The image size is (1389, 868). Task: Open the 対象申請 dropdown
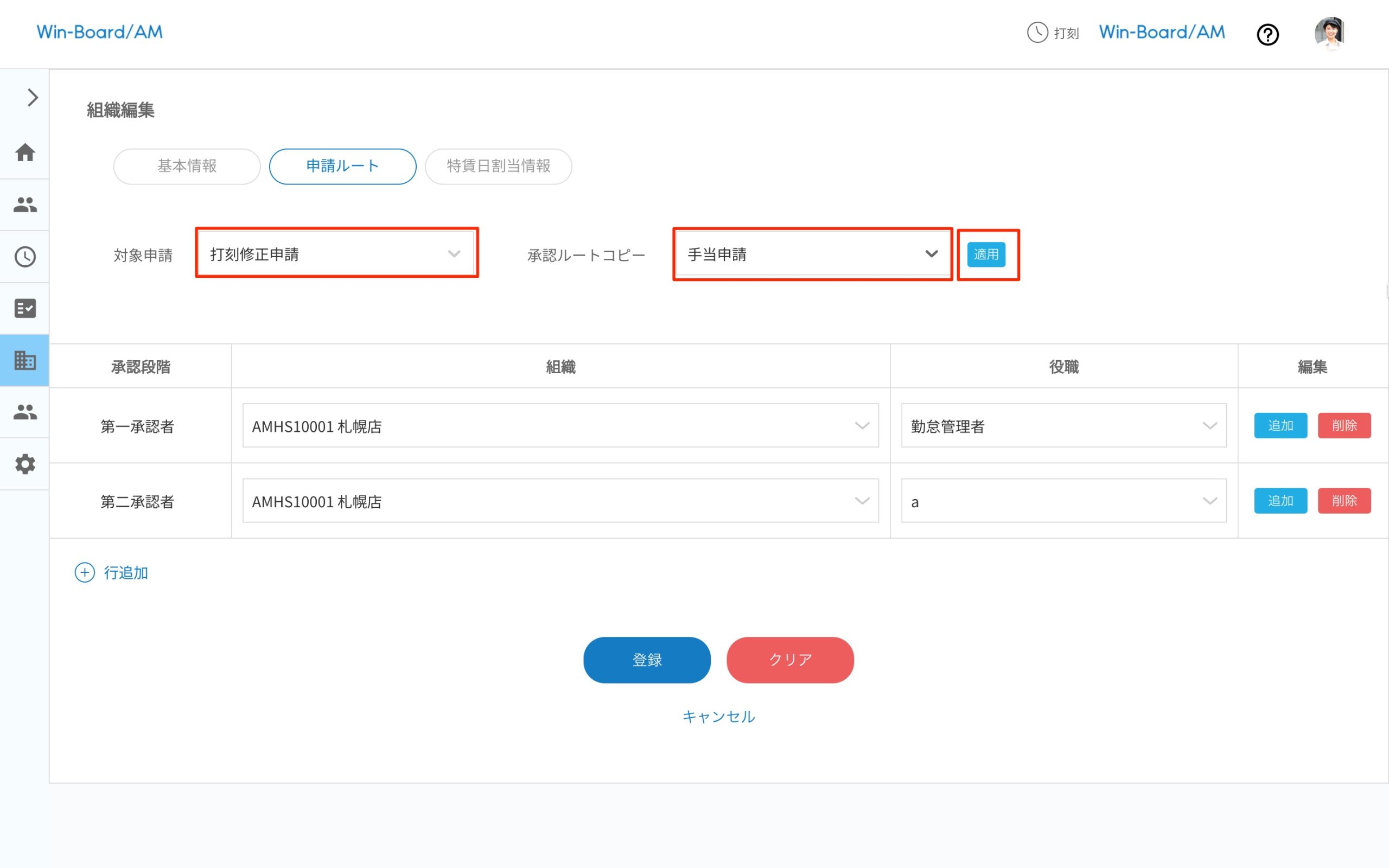tap(336, 254)
